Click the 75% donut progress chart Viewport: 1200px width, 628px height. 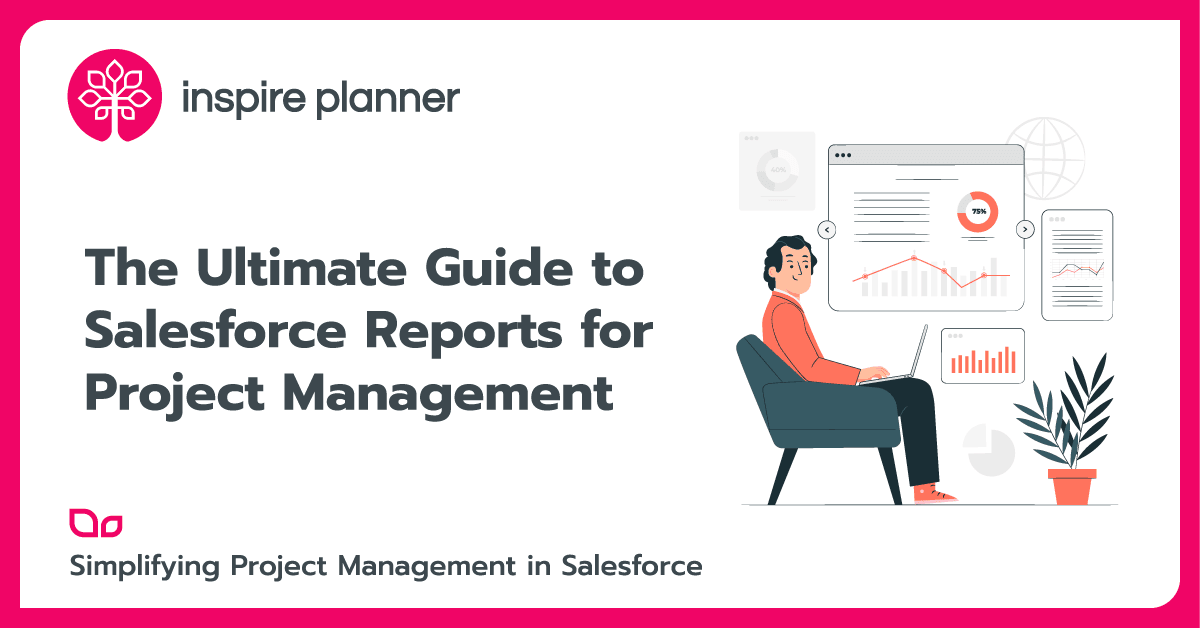click(x=977, y=211)
